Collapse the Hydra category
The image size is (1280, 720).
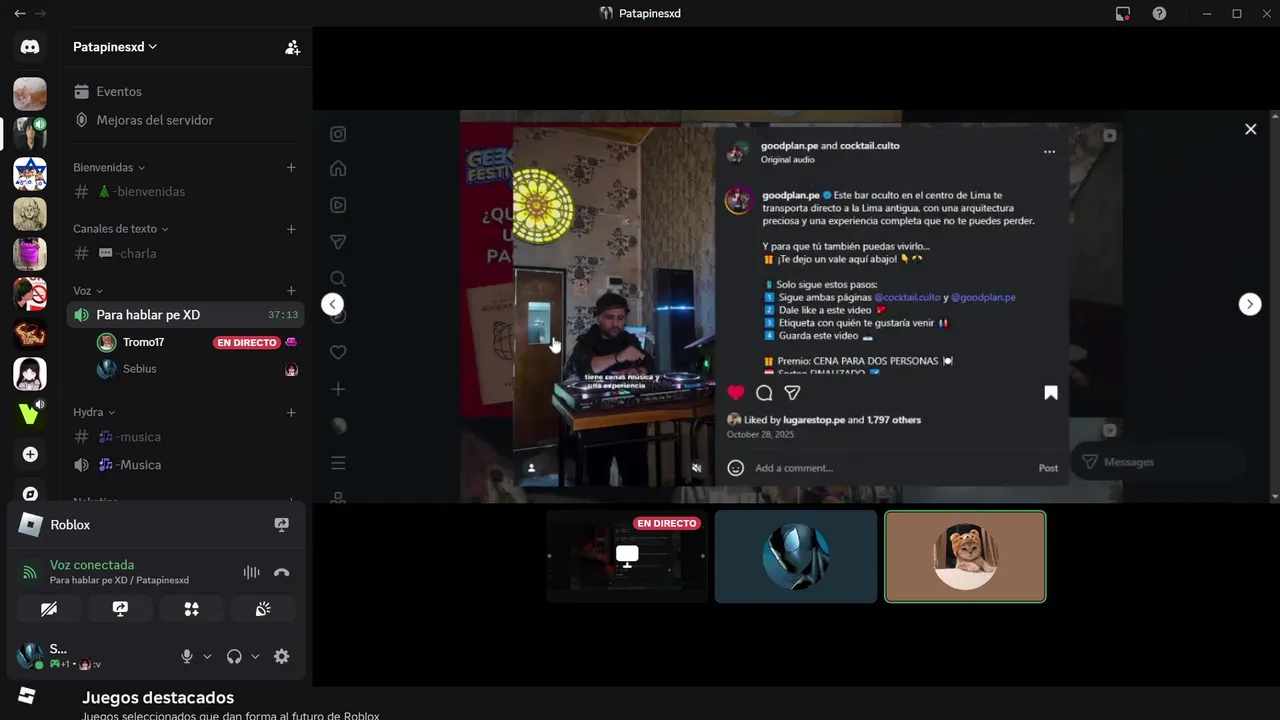coord(94,412)
